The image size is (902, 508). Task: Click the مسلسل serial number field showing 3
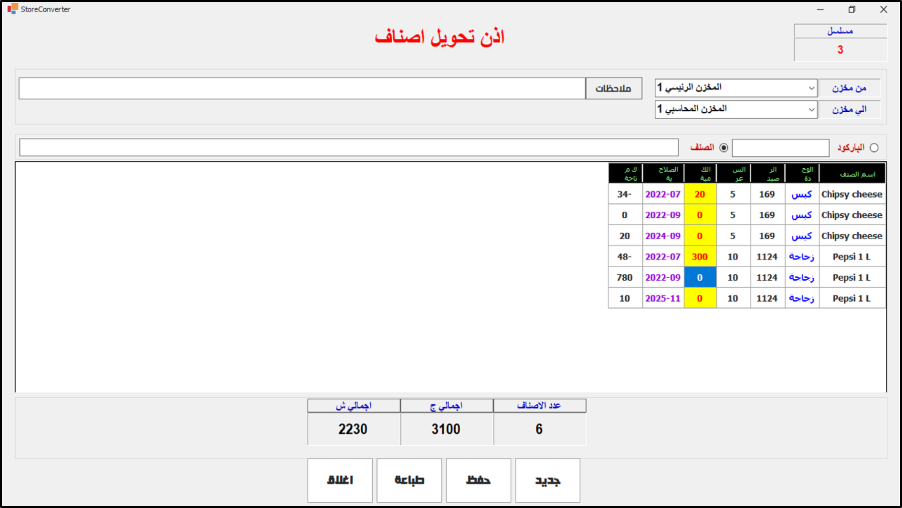[840, 50]
